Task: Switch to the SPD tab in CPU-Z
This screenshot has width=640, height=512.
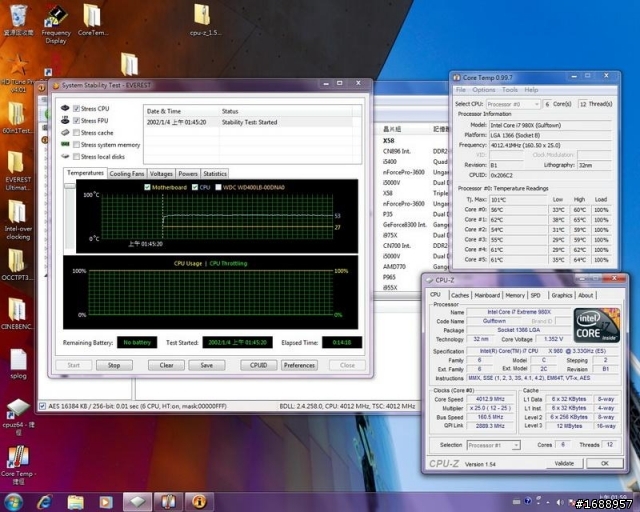Action: (536, 295)
